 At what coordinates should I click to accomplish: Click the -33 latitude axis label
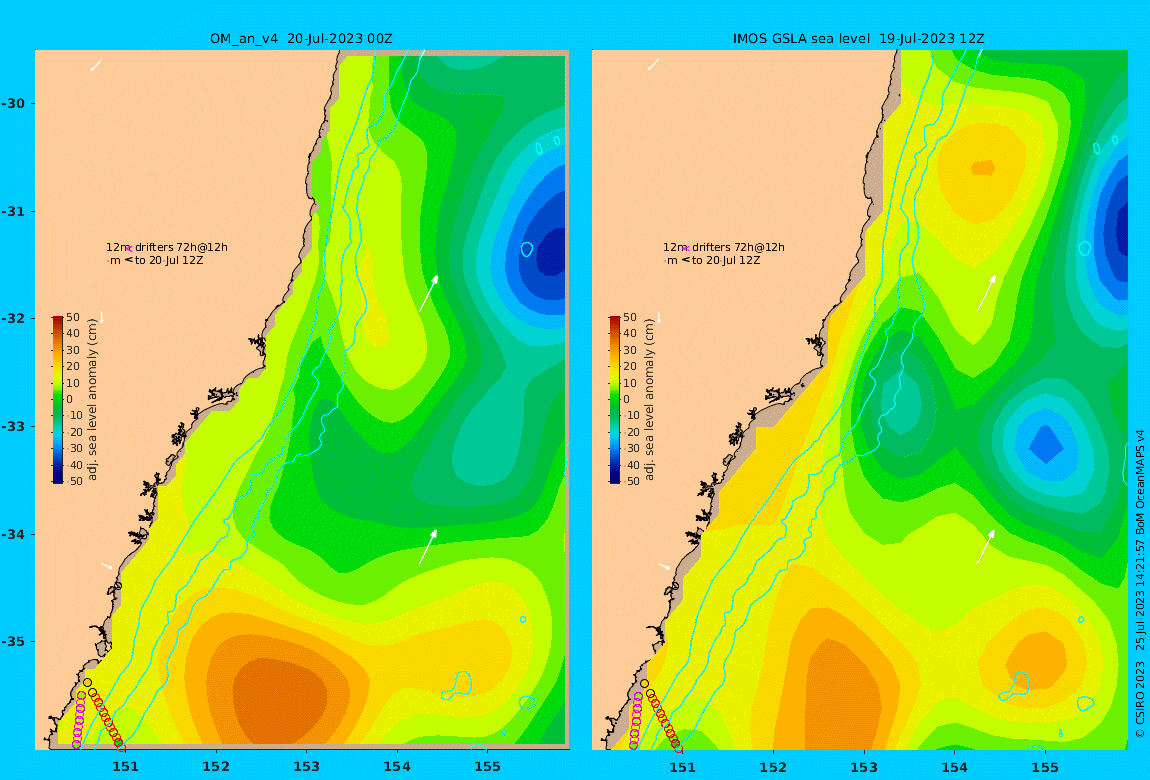click(x=13, y=427)
